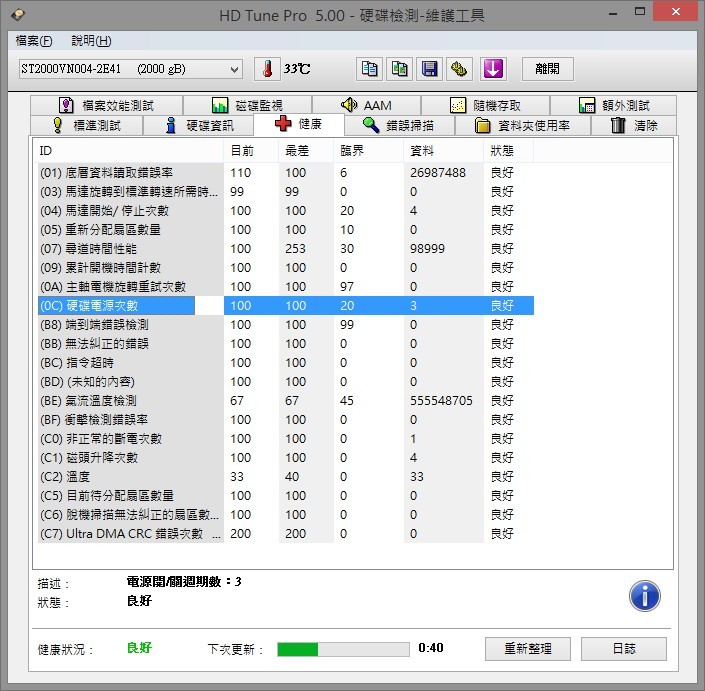Click the 重新整理 button
Image resolution: width=705 pixels, height=691 pixels.
click(528, 649)
